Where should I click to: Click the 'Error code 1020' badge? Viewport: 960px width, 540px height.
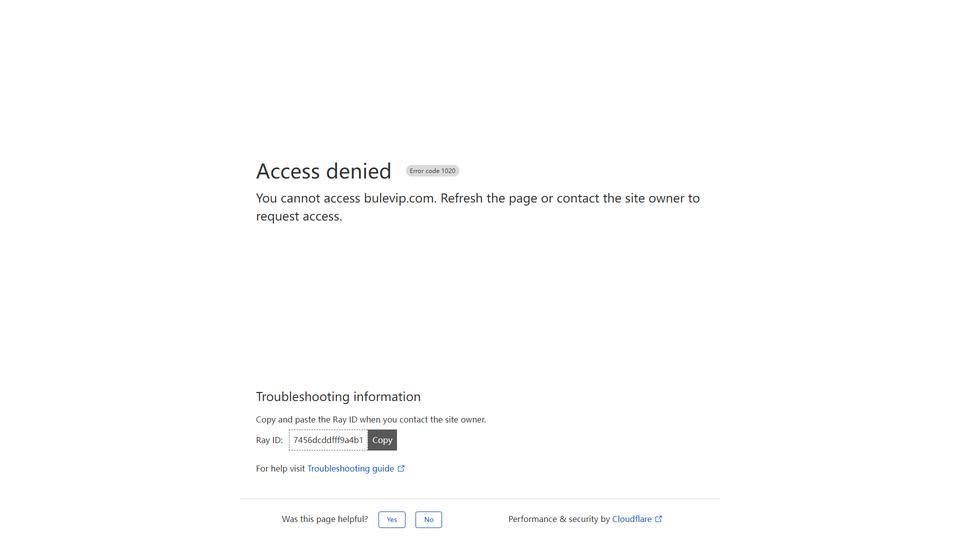[432, 171]
